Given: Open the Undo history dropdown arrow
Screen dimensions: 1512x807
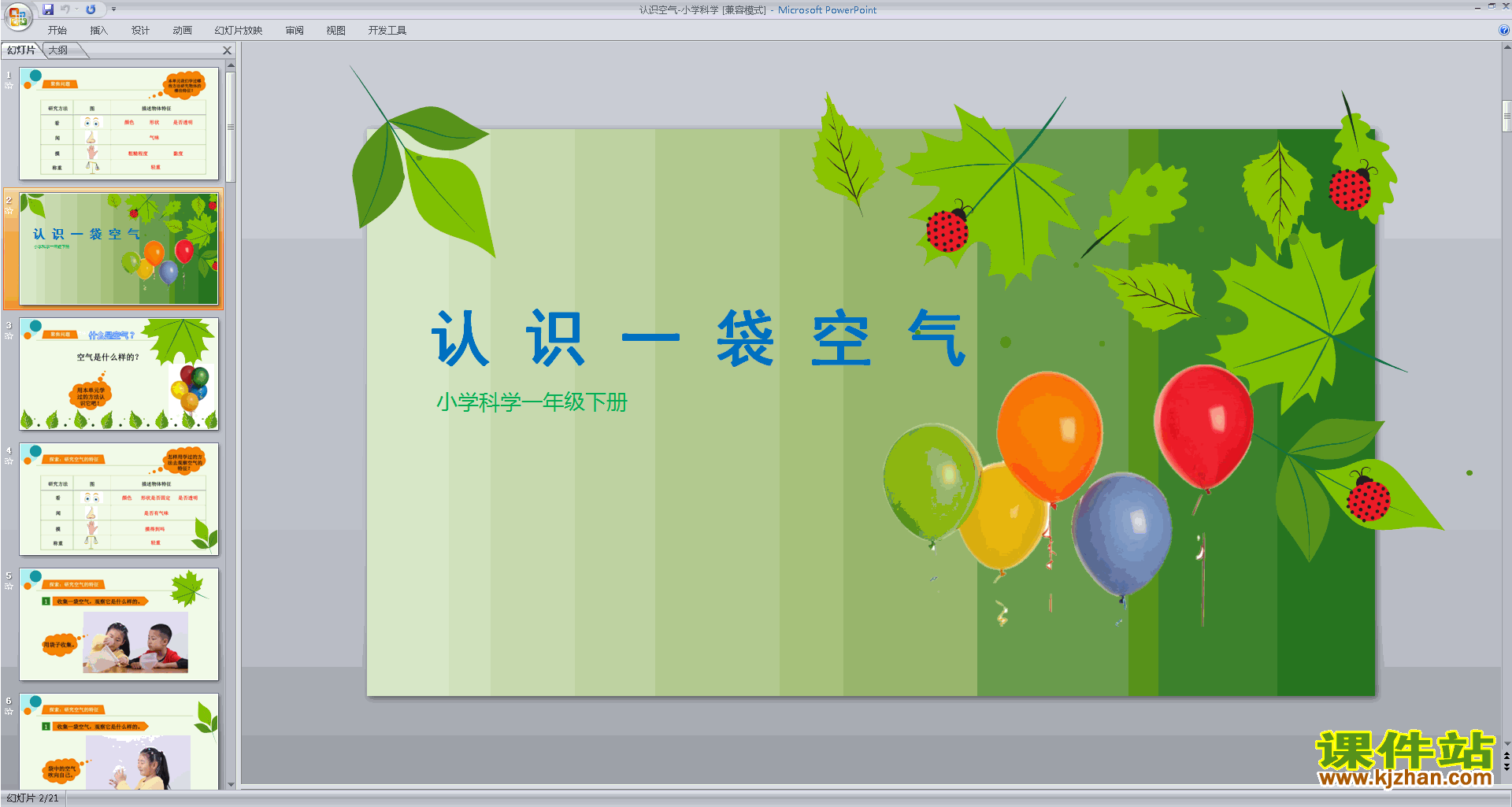Looking at the screenshot, I should pyautogui.click(x=76, y=9).
